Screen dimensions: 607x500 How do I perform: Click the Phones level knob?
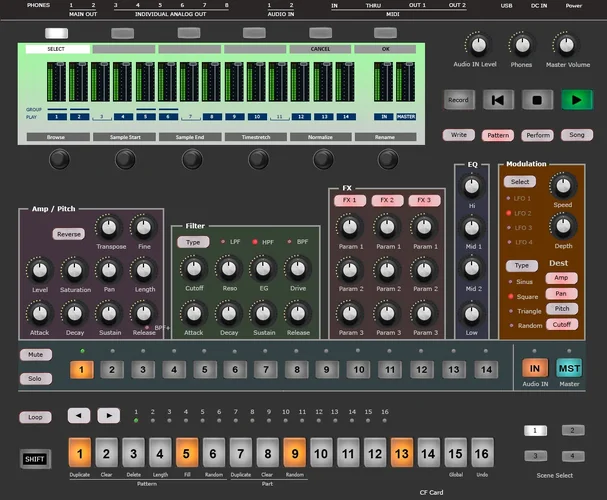point(523,45)
